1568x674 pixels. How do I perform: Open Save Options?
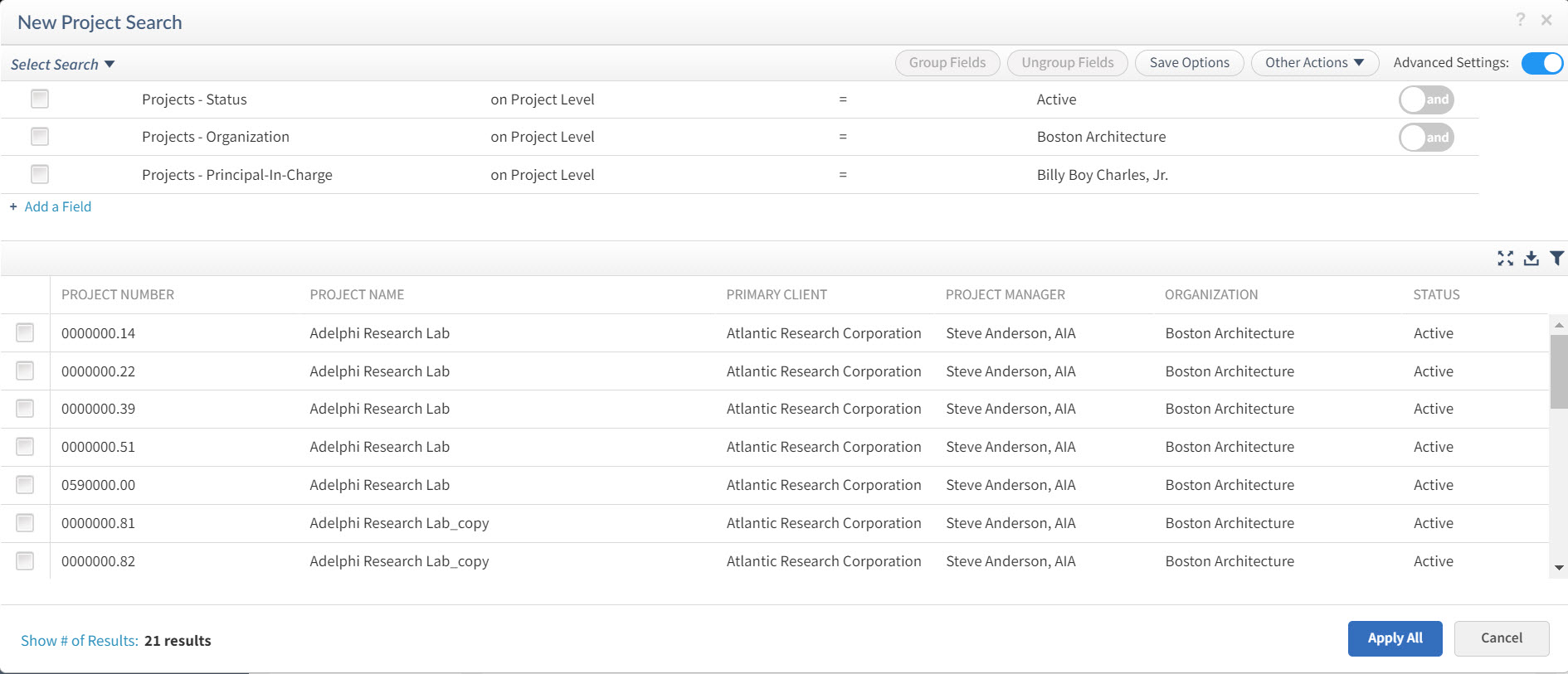click(x=1189, y=63)
